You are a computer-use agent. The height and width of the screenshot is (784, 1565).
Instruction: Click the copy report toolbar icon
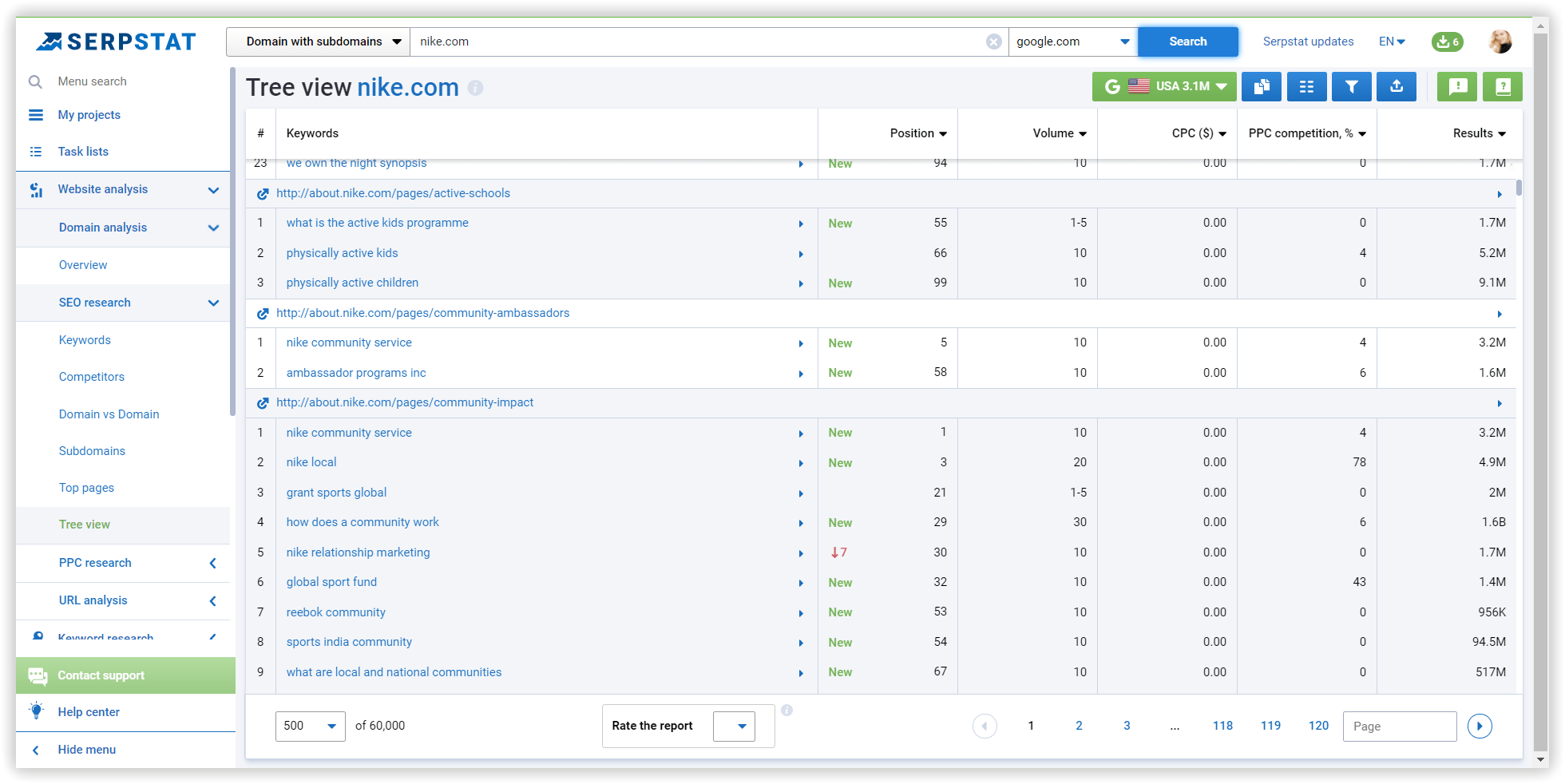click(1262, 86)
